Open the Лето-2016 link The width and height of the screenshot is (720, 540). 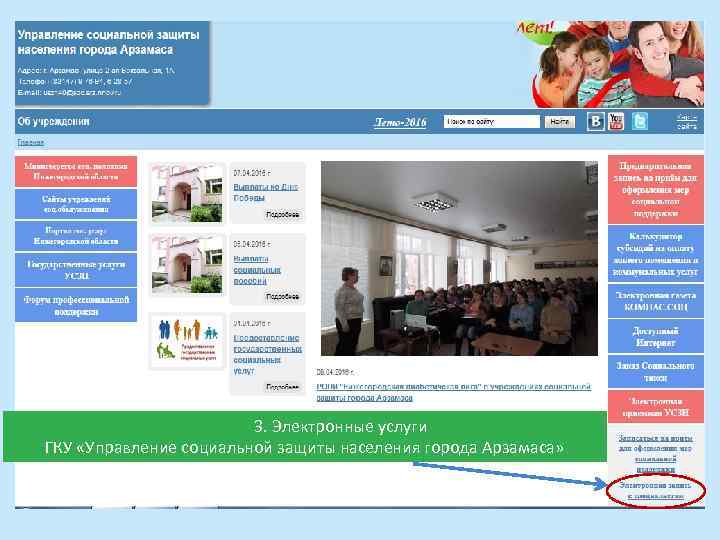click(400, 122)
